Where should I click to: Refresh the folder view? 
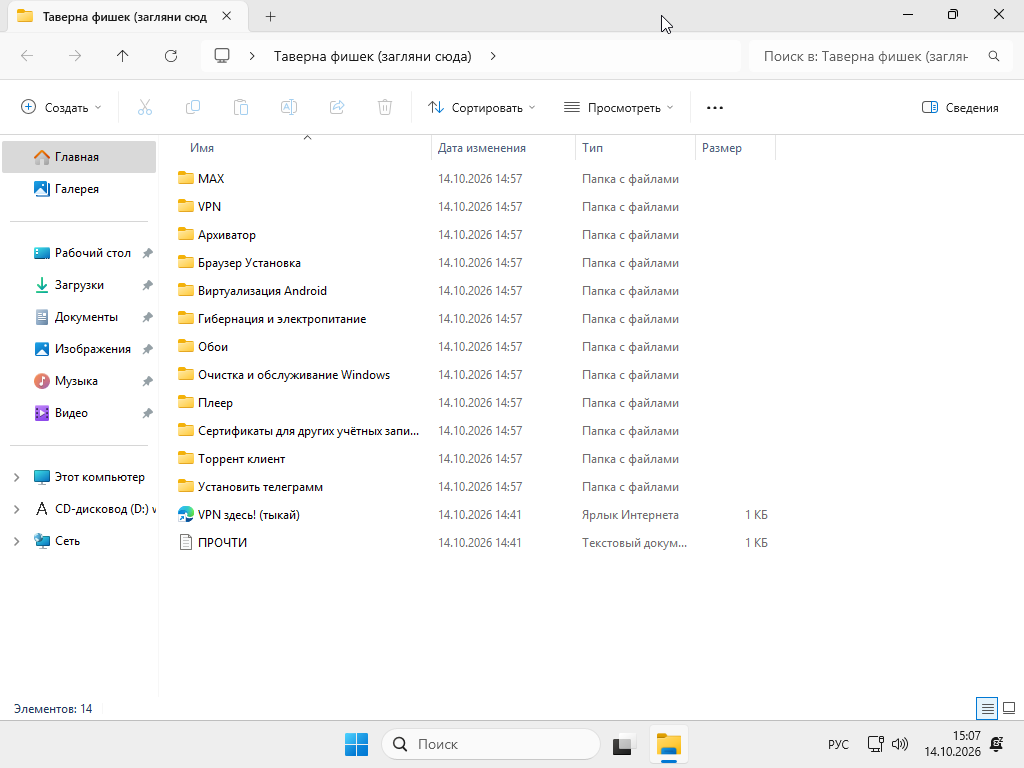171,56
